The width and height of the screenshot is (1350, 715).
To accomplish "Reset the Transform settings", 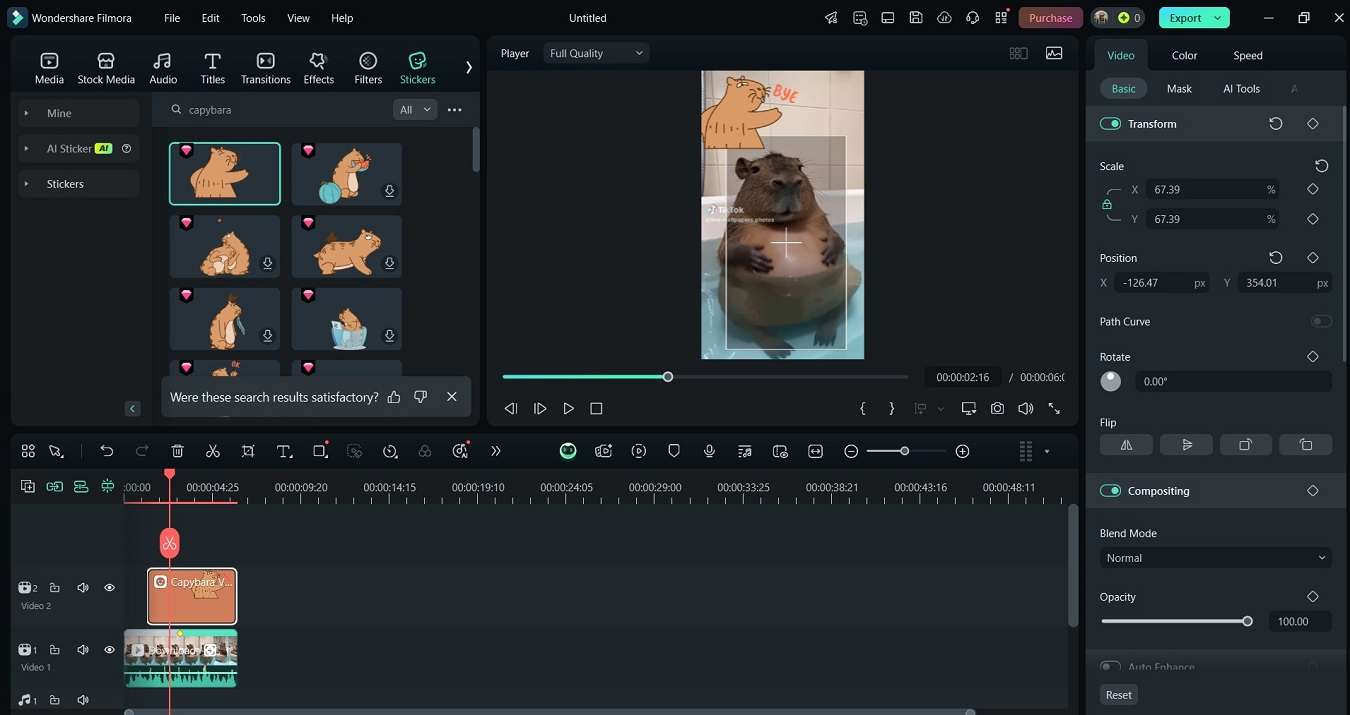I will (x=1276, y=124).
